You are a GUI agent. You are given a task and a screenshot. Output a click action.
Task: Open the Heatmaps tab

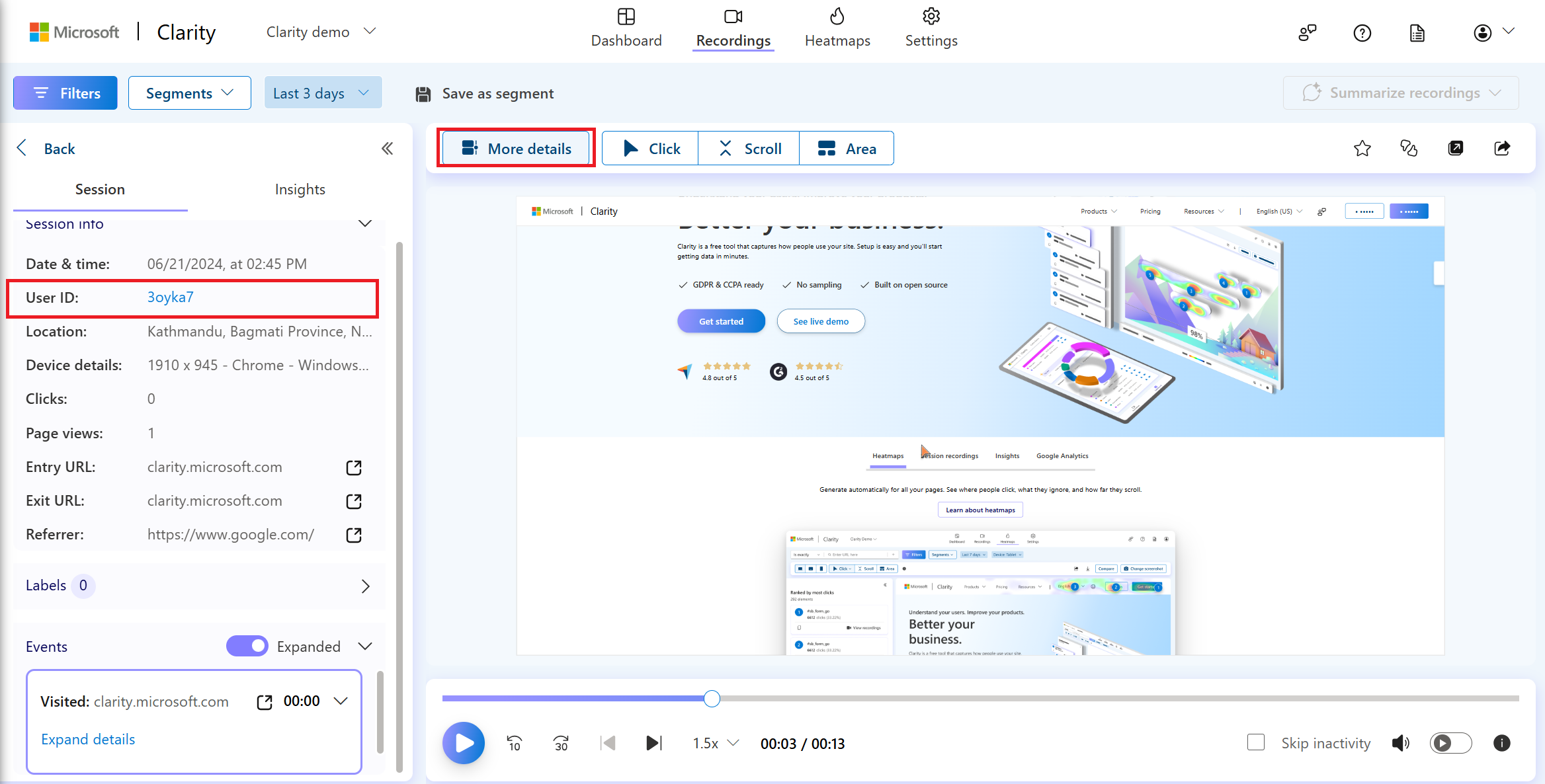point(837,28)
